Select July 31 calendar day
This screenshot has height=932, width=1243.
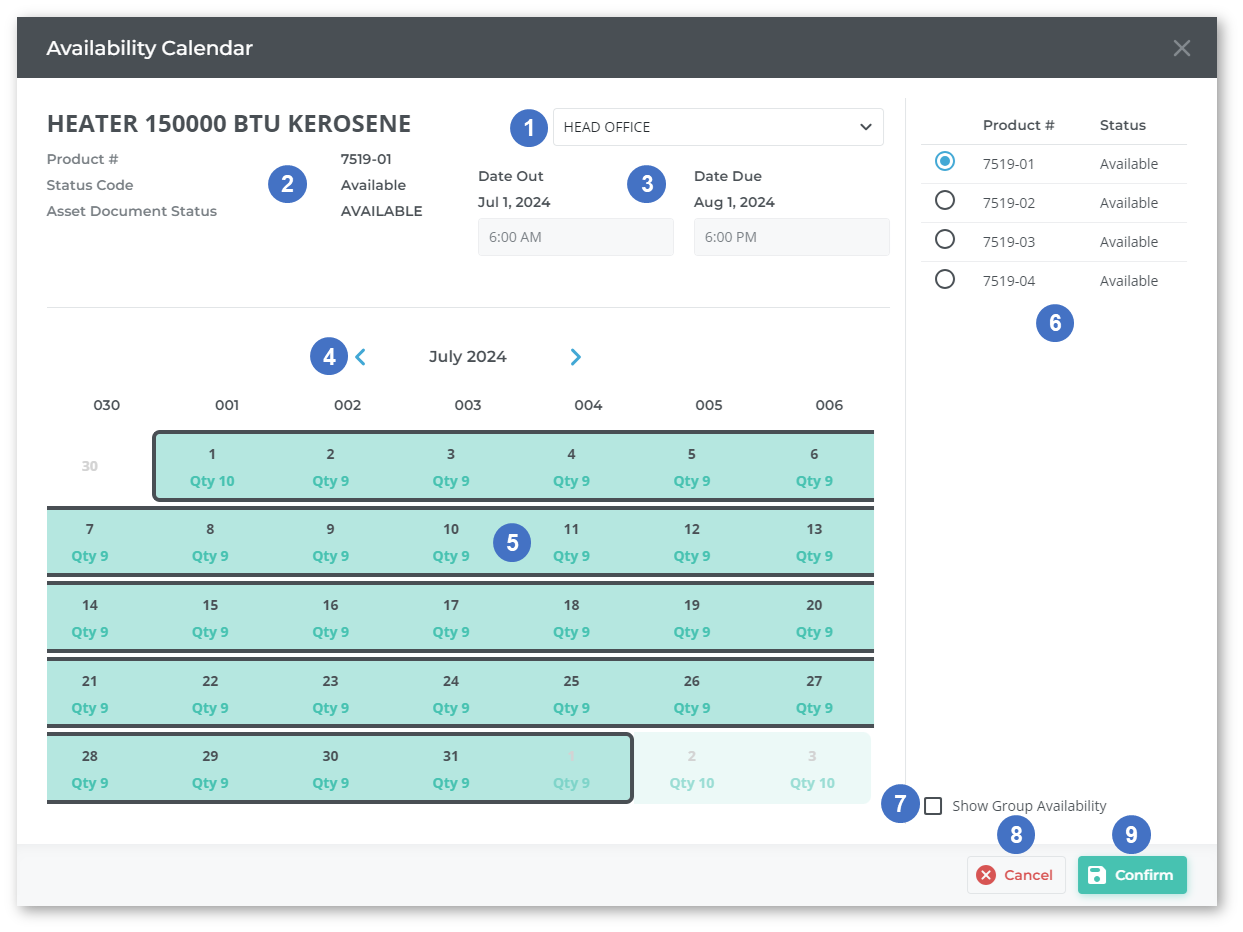click(x=451, y=769)
